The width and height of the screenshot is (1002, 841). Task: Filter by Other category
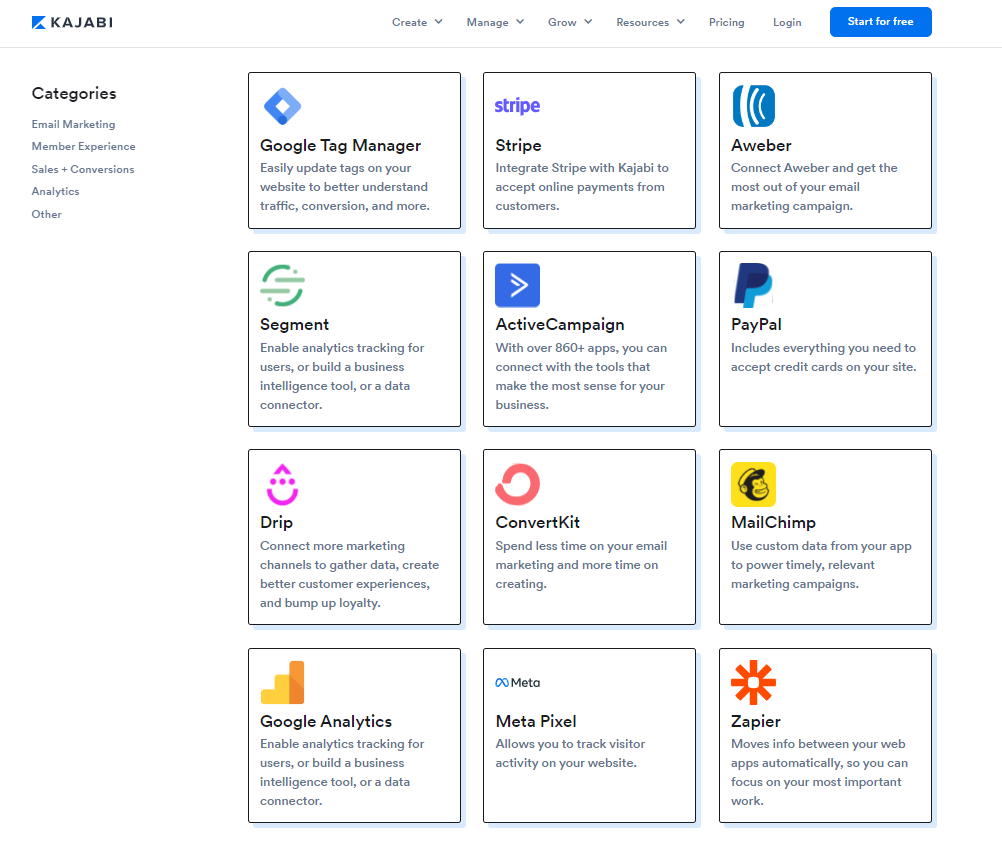coord(47,214)
